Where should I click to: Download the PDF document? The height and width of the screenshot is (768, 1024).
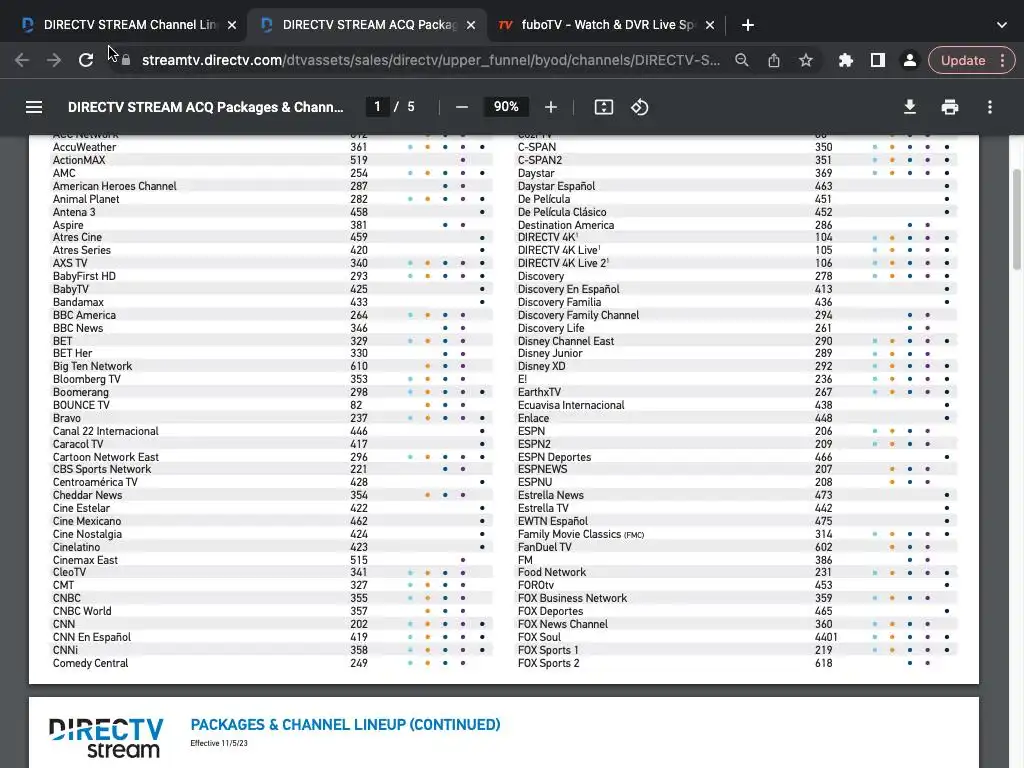click(x=910, y=107)
